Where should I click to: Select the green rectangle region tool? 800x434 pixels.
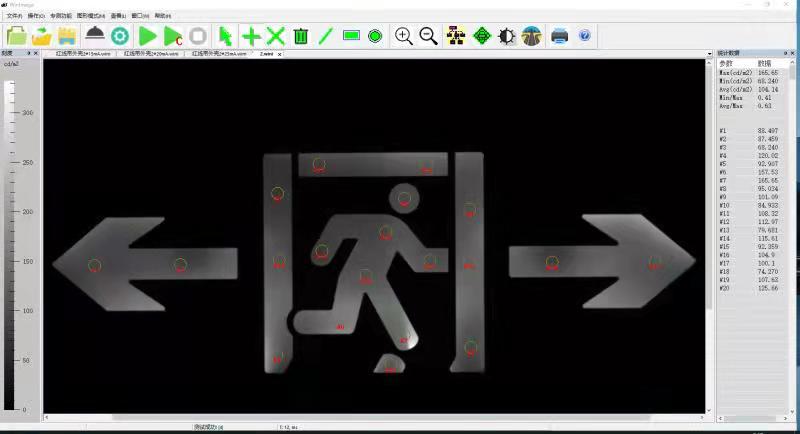pyautogui.click(x=351, y=36)
